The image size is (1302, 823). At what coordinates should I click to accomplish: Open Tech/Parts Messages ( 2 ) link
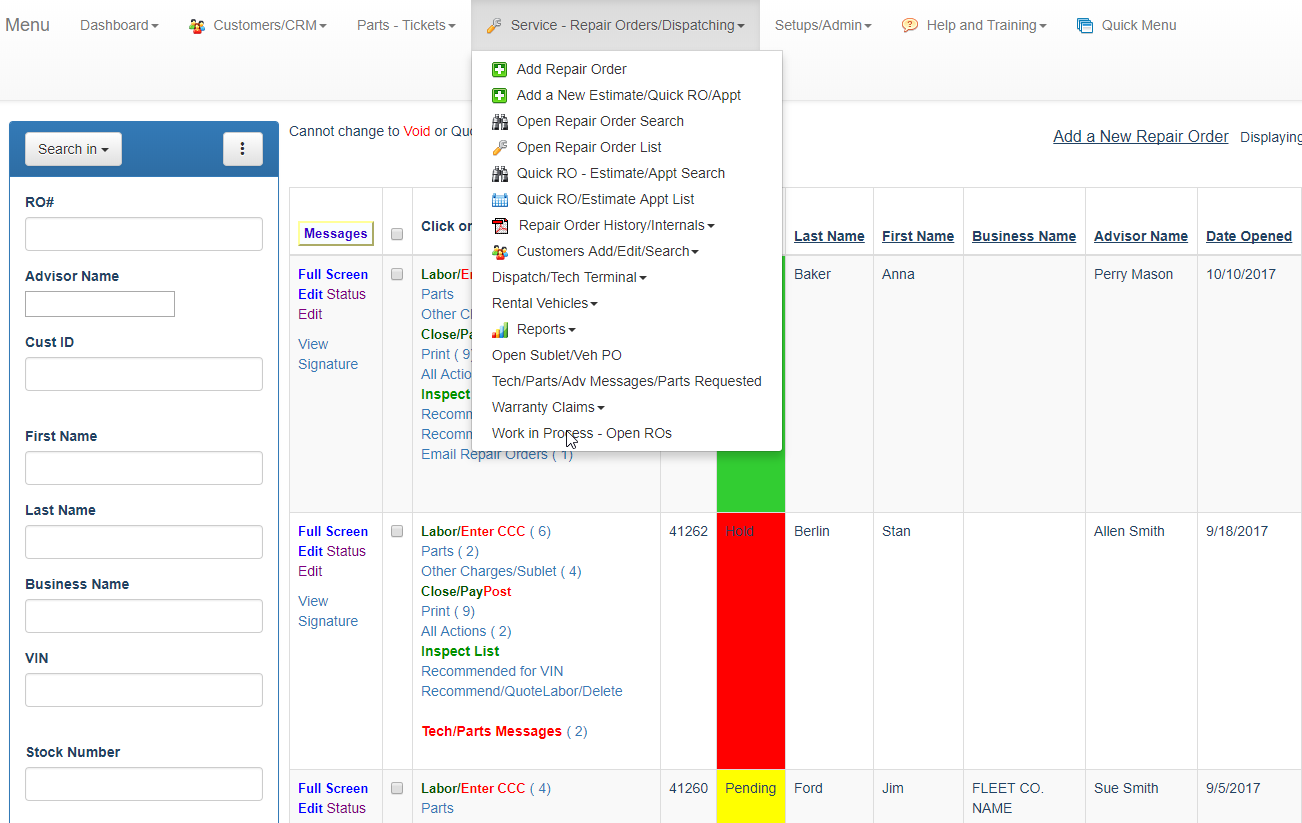click(x=504, y=731)
